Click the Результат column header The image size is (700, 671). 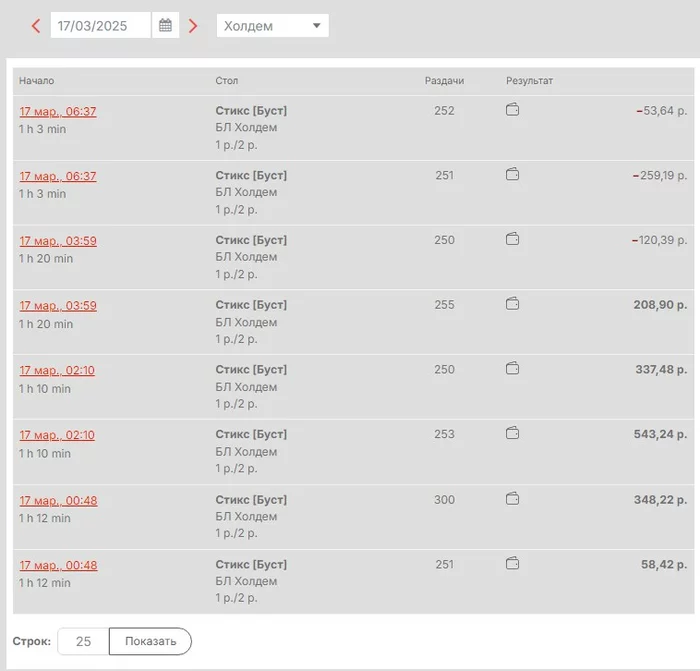529,81
